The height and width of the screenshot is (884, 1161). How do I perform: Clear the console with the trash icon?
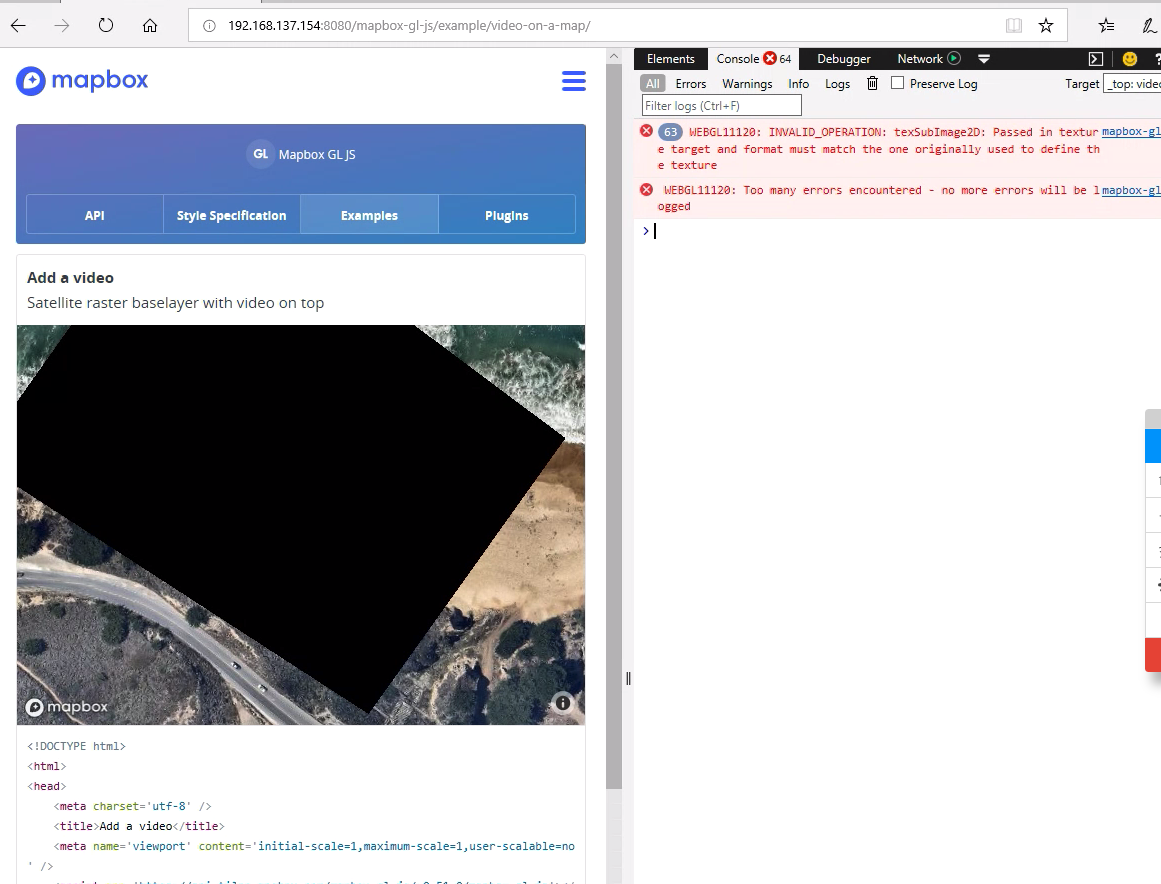point(871,84)
